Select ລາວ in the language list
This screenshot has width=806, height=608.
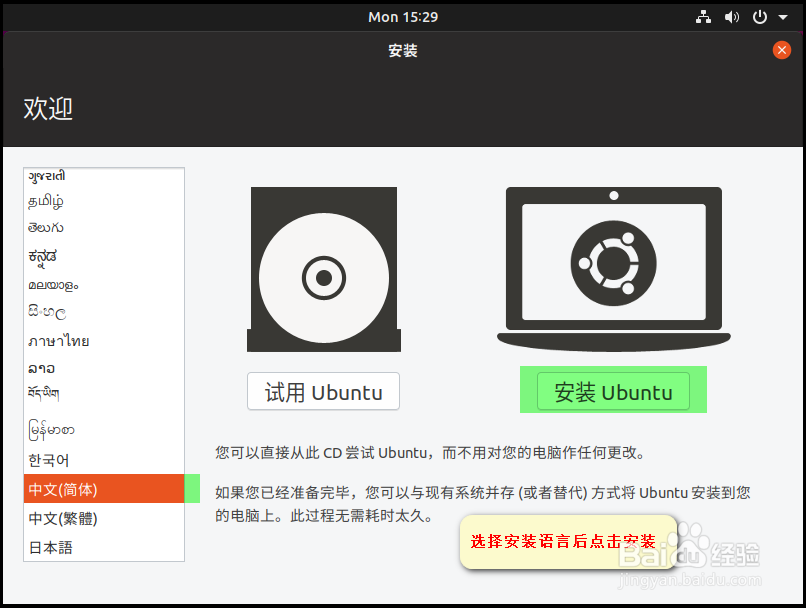[x=104, y=368]
